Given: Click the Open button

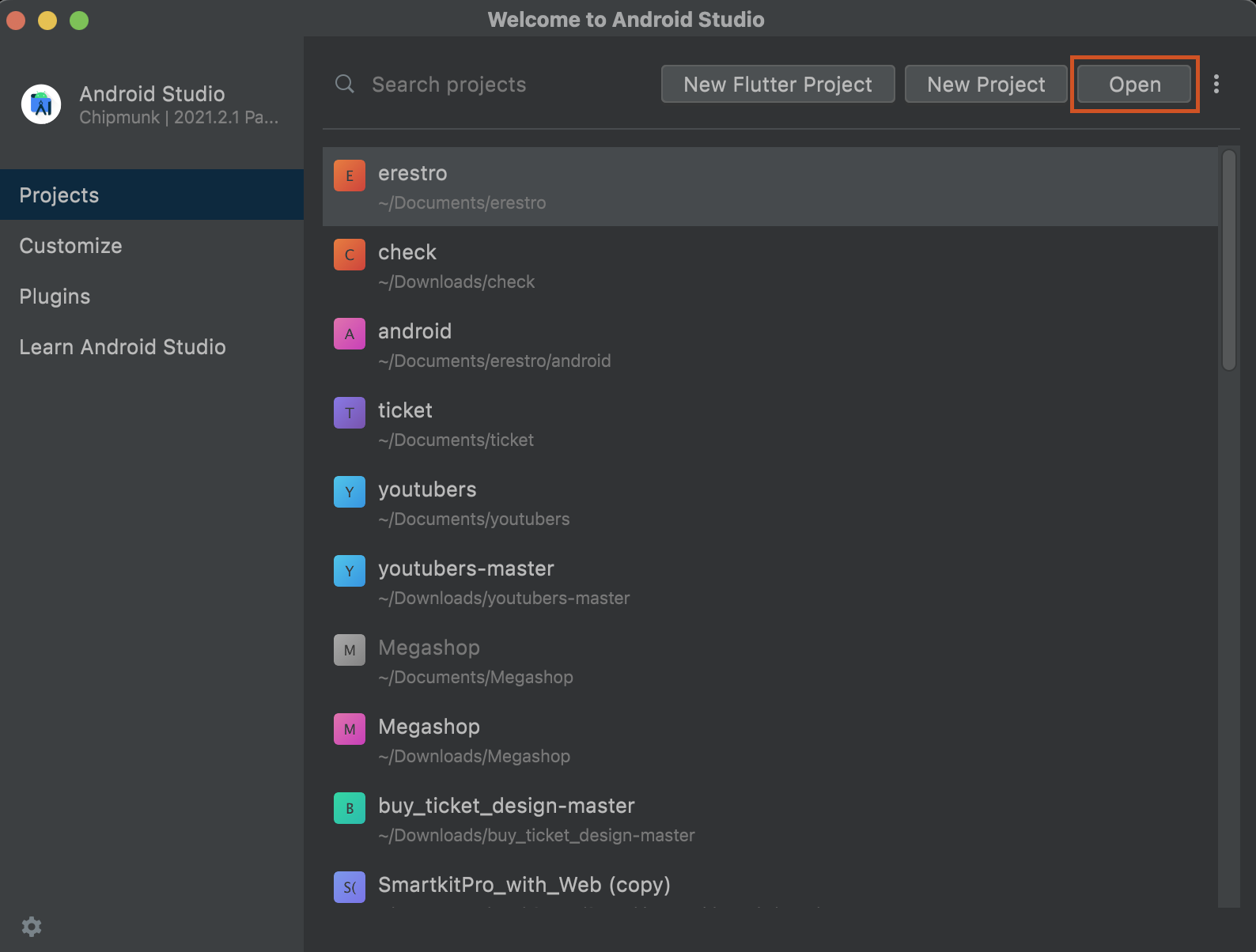Looking at the screenshot, I should pyautogui.click(x=1134, y=84).
